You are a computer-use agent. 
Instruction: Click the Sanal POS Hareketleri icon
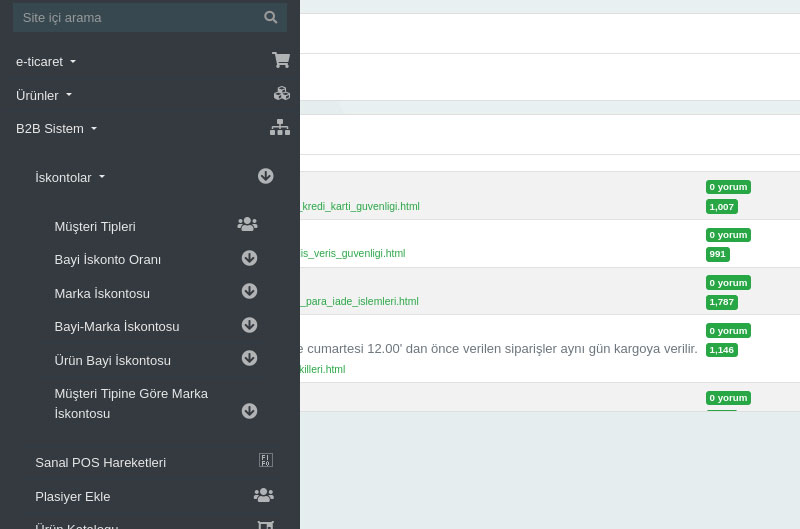pyautogui.click(x=265, y=461)
